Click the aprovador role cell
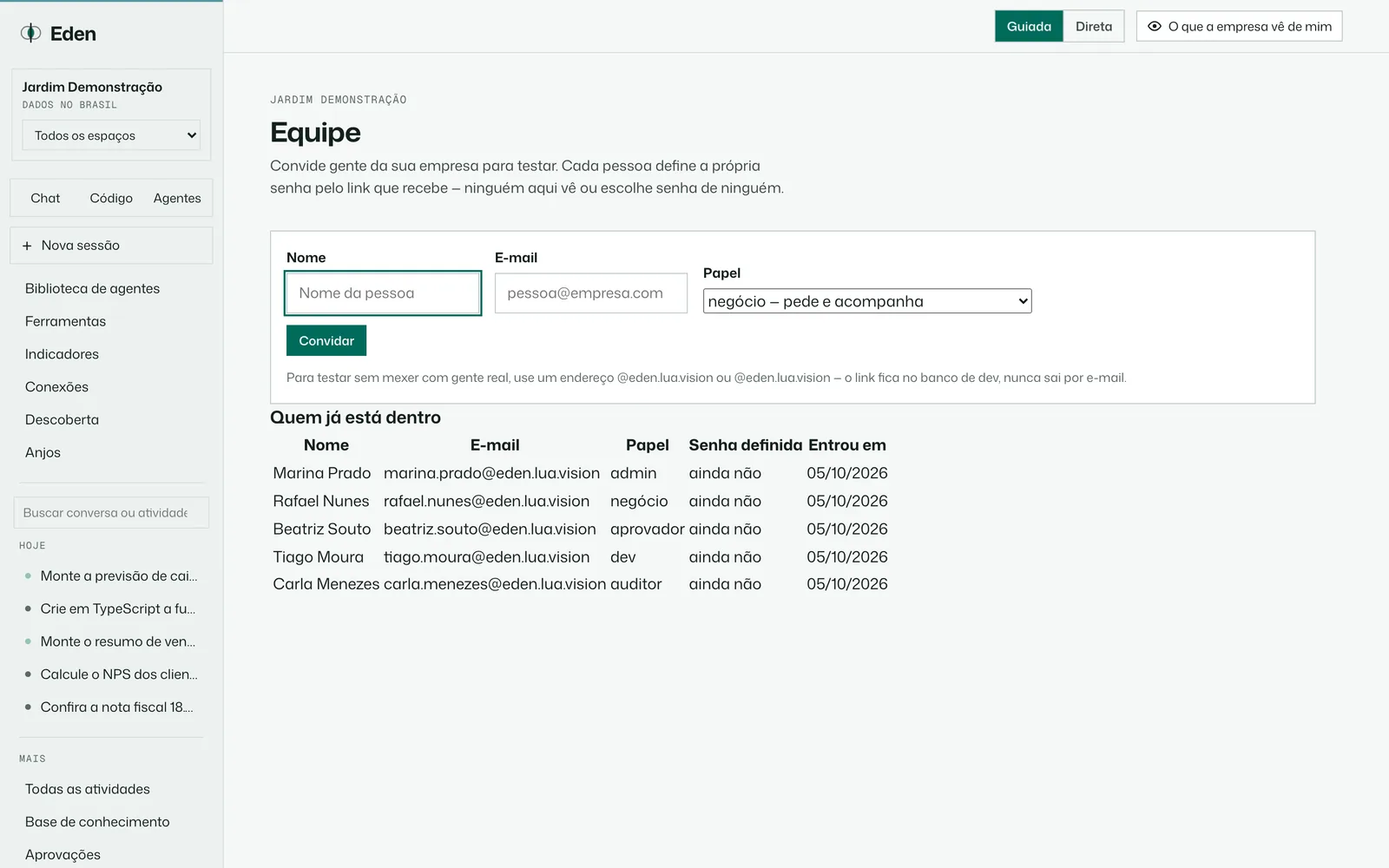The image size is (1389, 868). [x=647, y=529]
